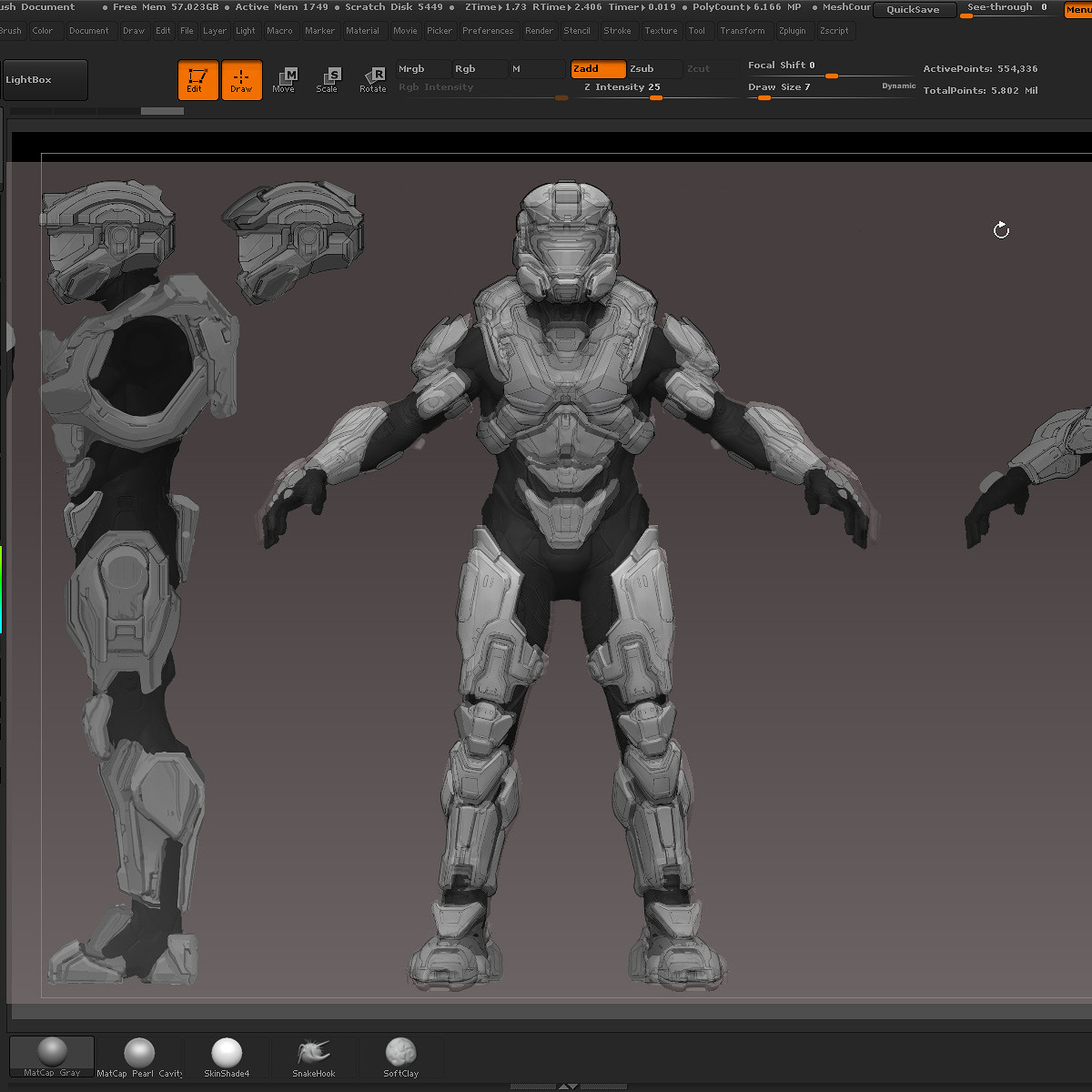Click the Free Mem 57.023GB text
The width and height of the screenshot is (1092, 1092).
(x=166, y=7)
